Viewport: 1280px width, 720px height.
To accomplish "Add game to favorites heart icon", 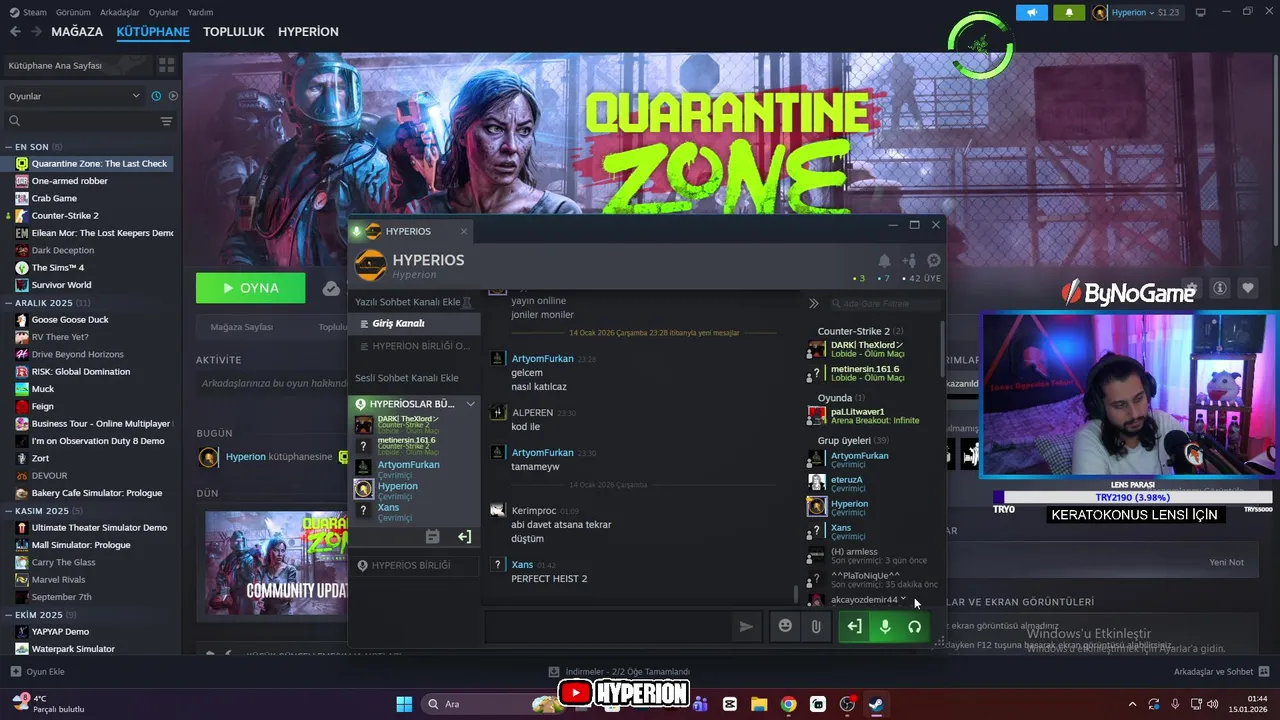I will coord(1248,288).
